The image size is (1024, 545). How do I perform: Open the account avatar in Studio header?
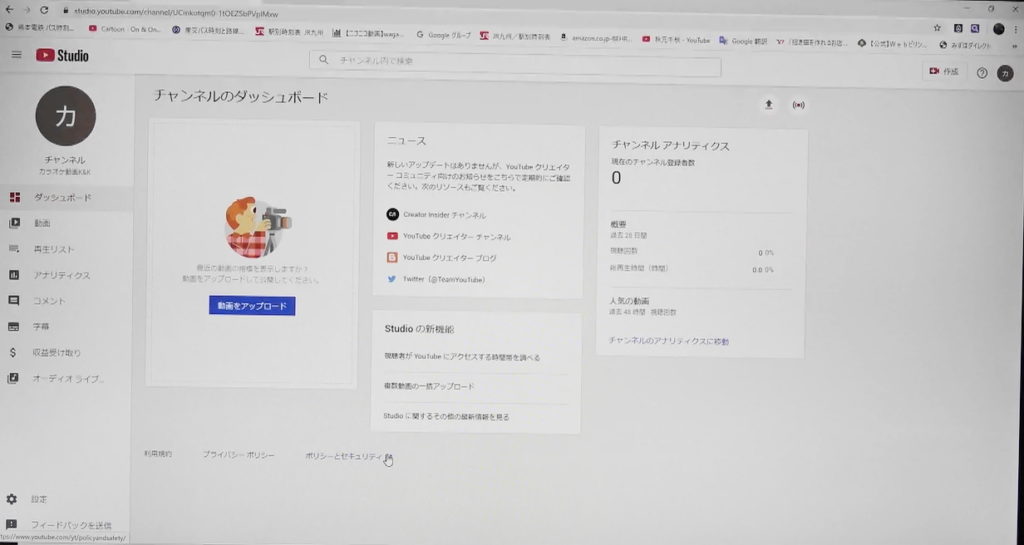coord(1005,74)
